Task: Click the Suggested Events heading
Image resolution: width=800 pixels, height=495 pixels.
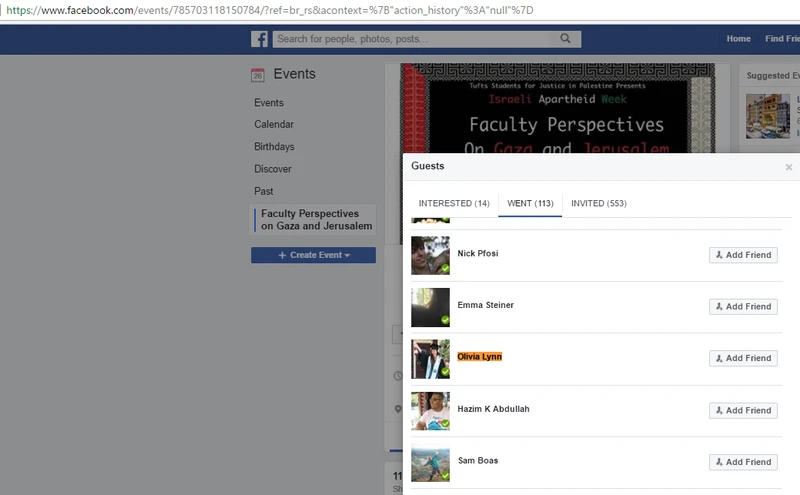Action: pyautogui.click(x=773, y=76)
